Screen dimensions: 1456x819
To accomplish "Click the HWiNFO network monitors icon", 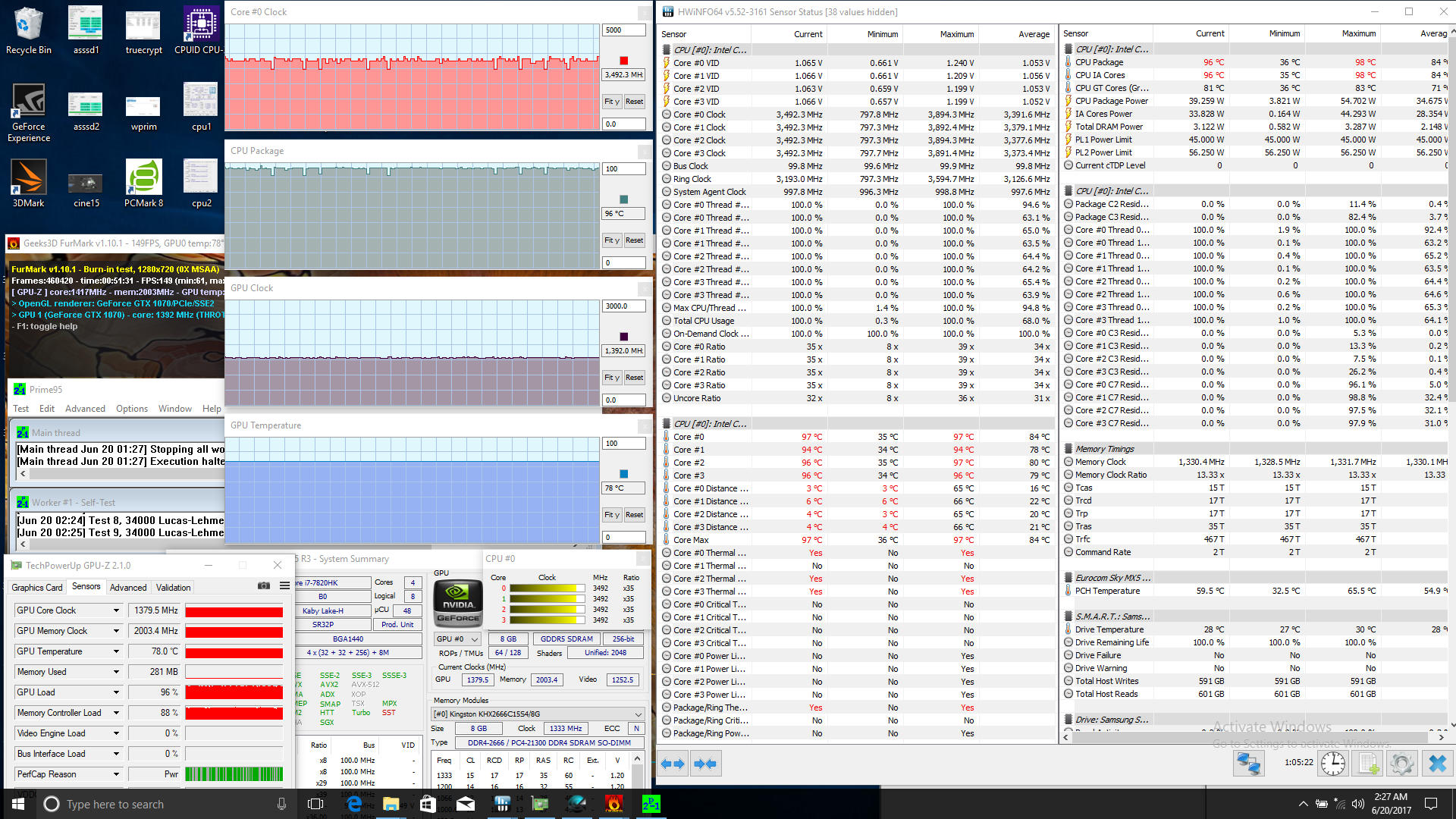I will tap(1248, 764).
